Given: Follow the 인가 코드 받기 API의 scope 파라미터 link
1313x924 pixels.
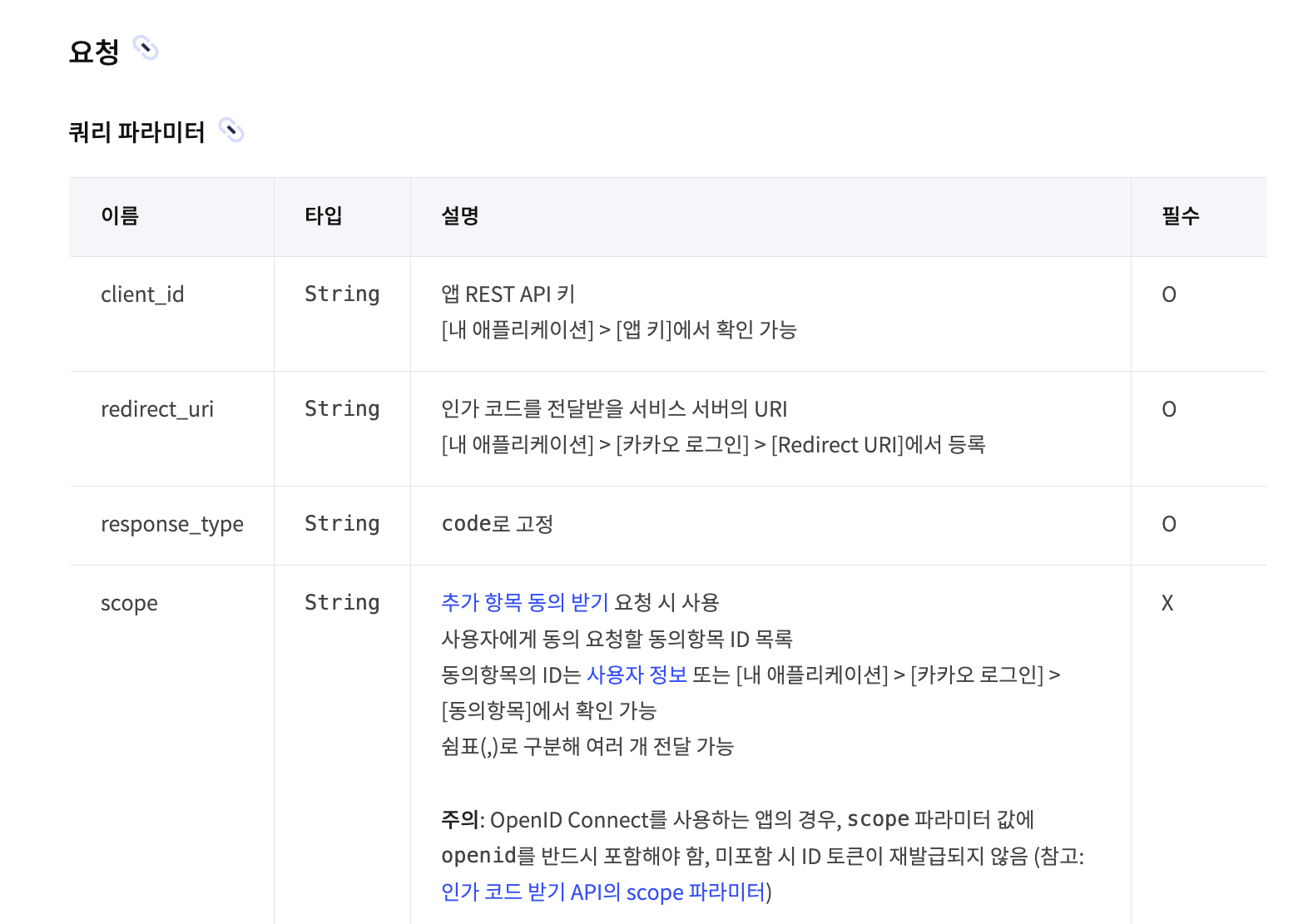Looking at the screenshot, I should 602,892.
